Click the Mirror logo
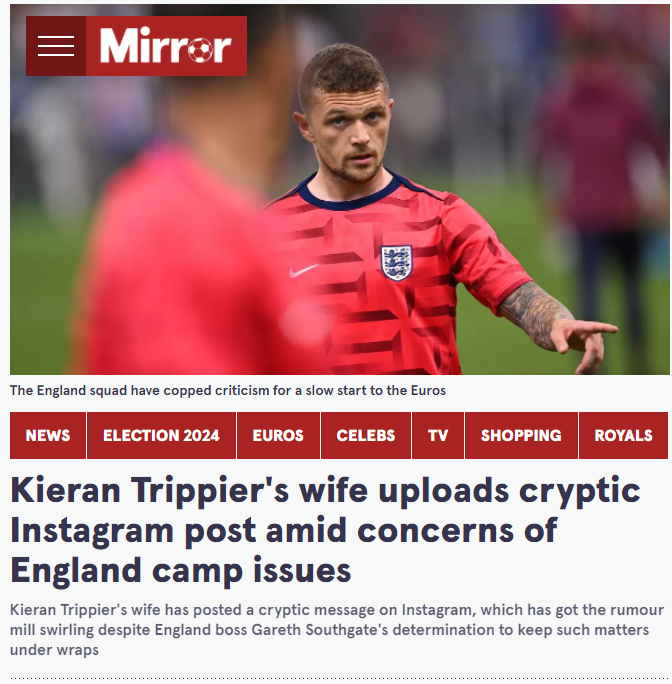 coord(166,46)
